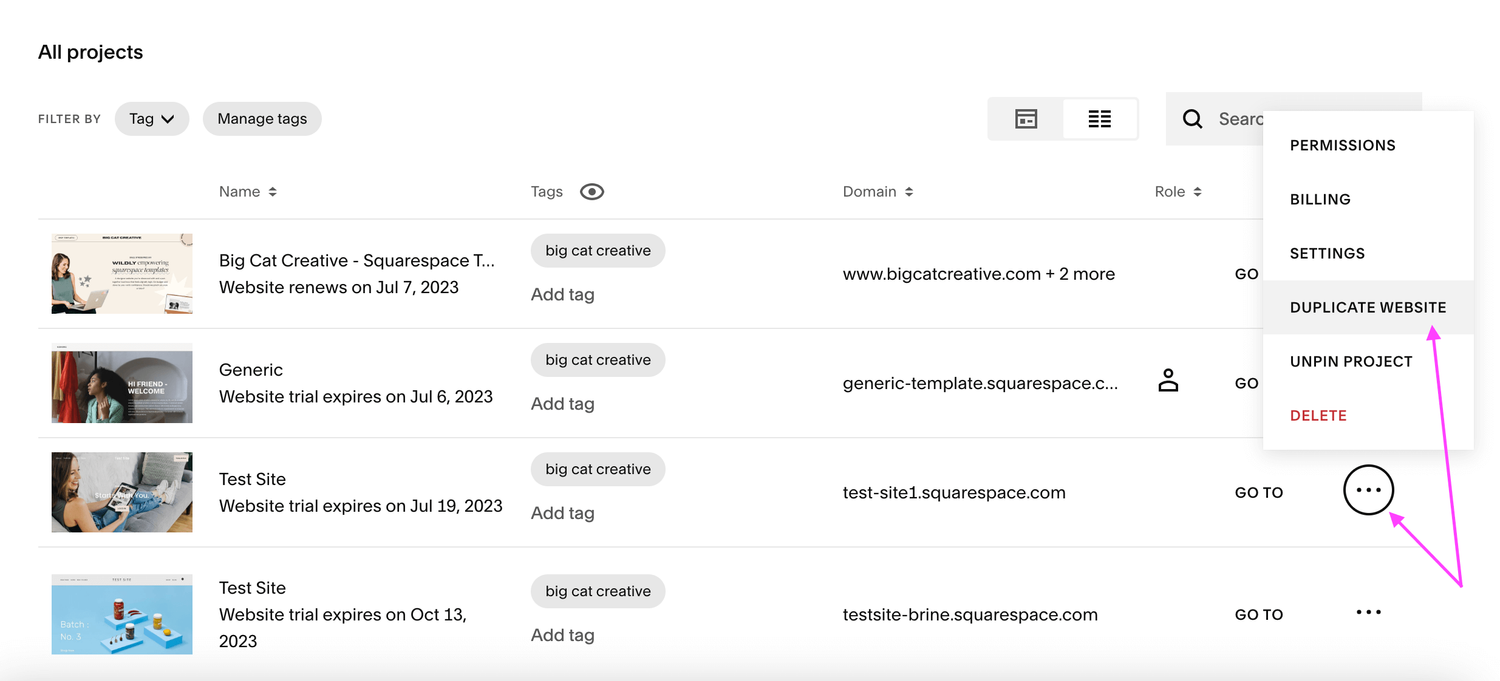Click the contributor person icon on Generic row

[1168, 380]
